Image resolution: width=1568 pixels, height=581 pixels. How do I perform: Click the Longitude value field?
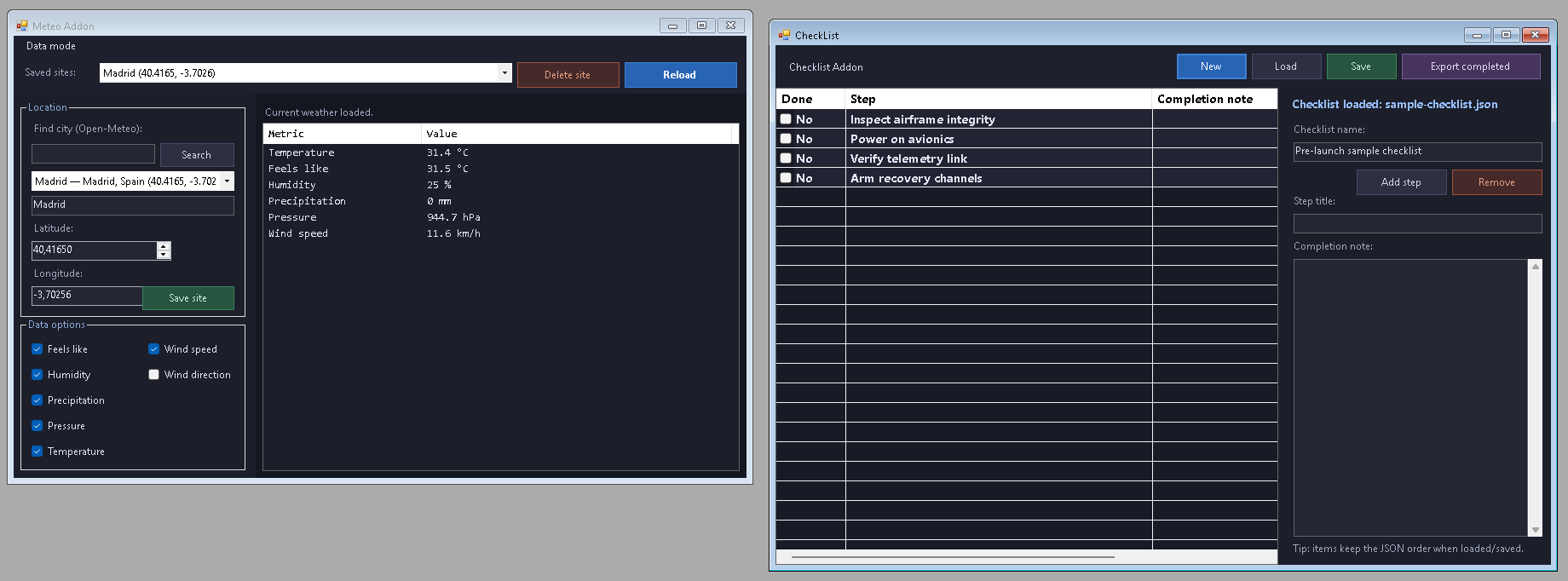pos(87,296)
